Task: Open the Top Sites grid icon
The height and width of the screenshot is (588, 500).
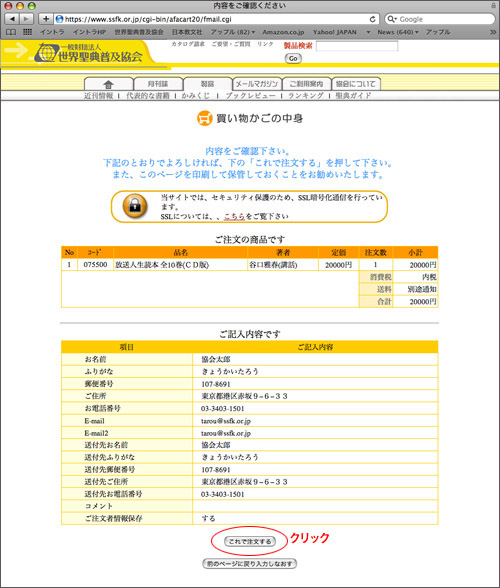Action: tap(27, 32)
